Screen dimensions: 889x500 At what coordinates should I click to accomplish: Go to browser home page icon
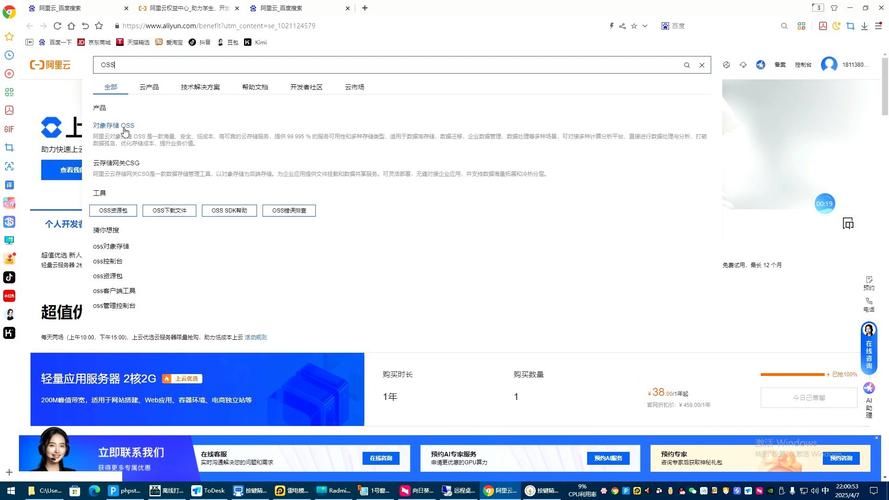pyautogui.click(x=71, y=26)
